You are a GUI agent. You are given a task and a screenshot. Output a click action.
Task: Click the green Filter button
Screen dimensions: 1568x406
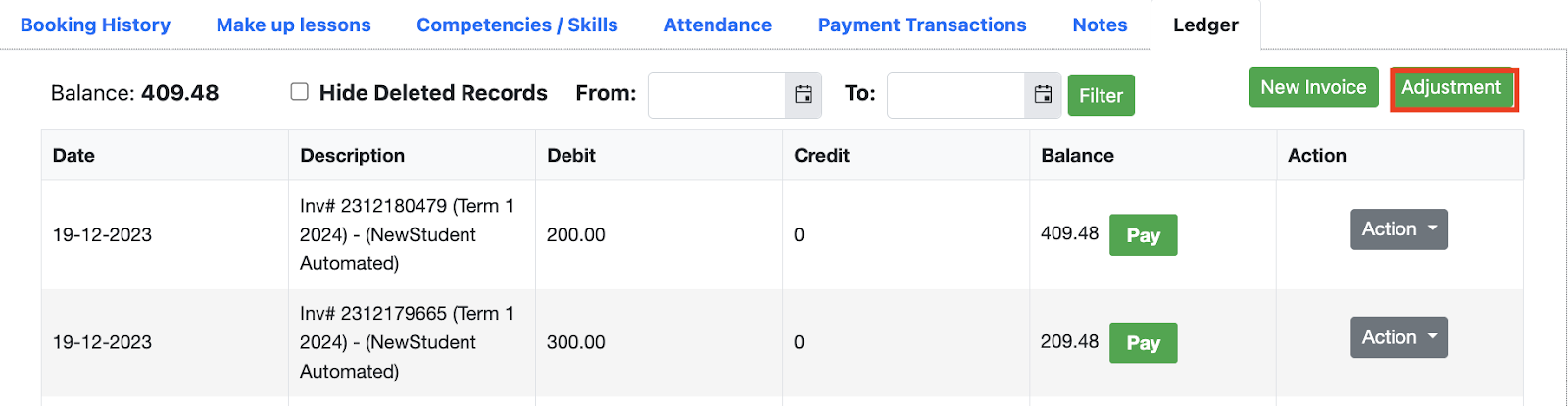[1101, 95]
